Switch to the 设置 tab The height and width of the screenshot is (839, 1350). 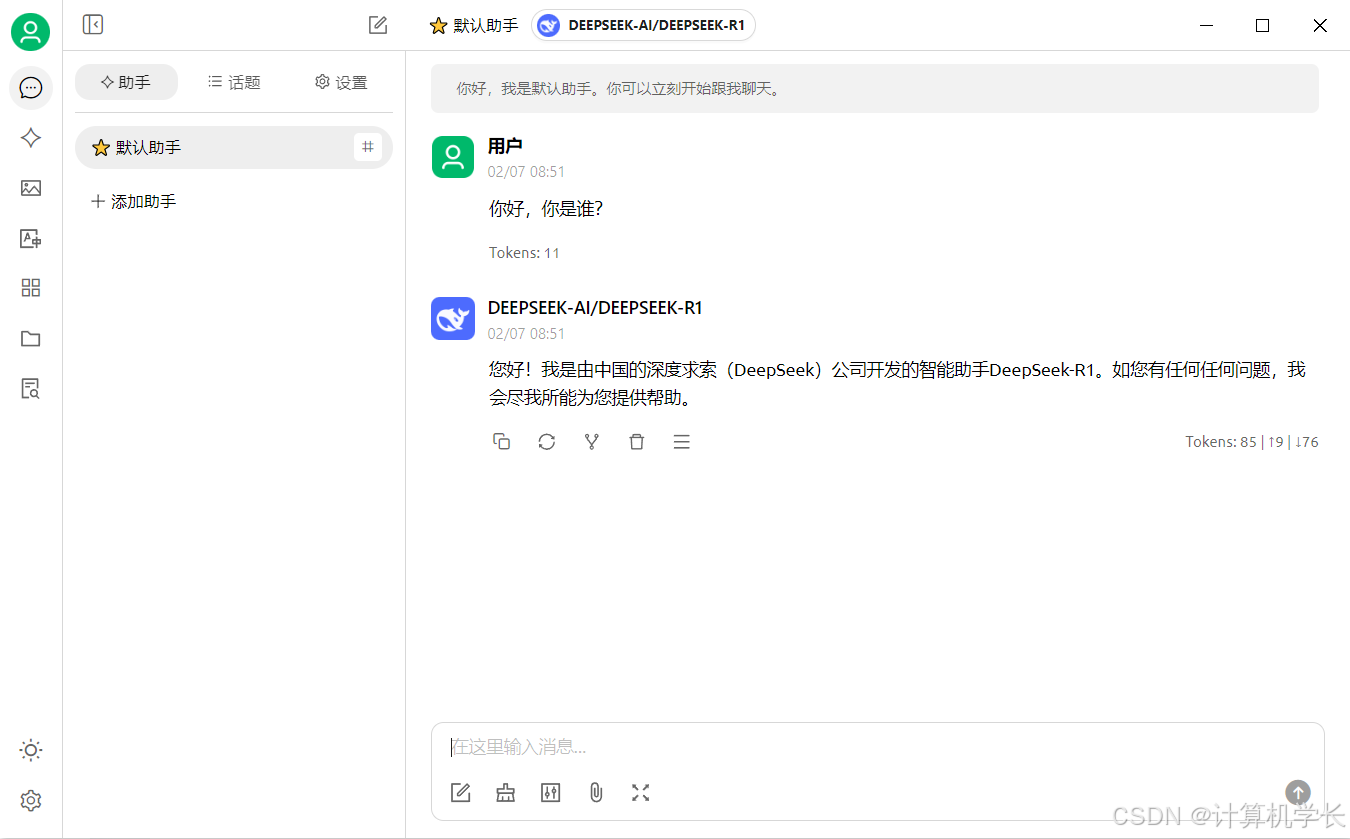pyautogui.click(x=341, y=82)
